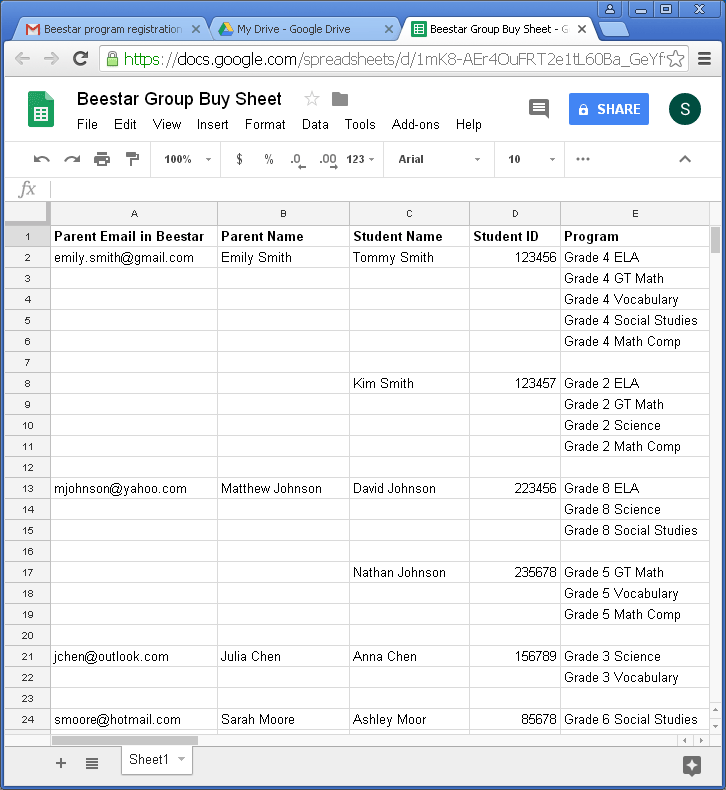
Task: Open the Explore button at bottom right
Action: [691, 765]
